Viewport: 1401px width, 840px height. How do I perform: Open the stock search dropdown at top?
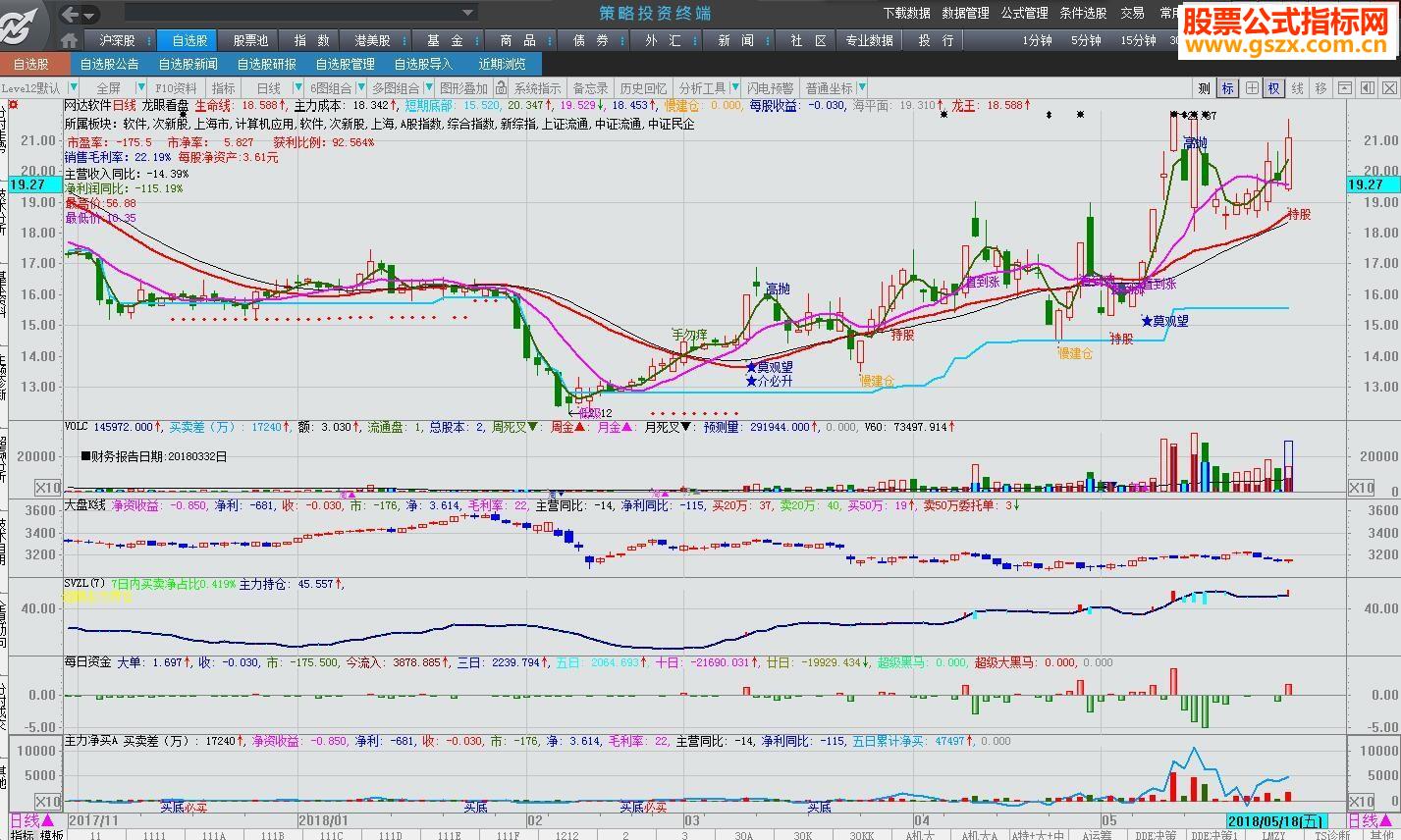468,14
